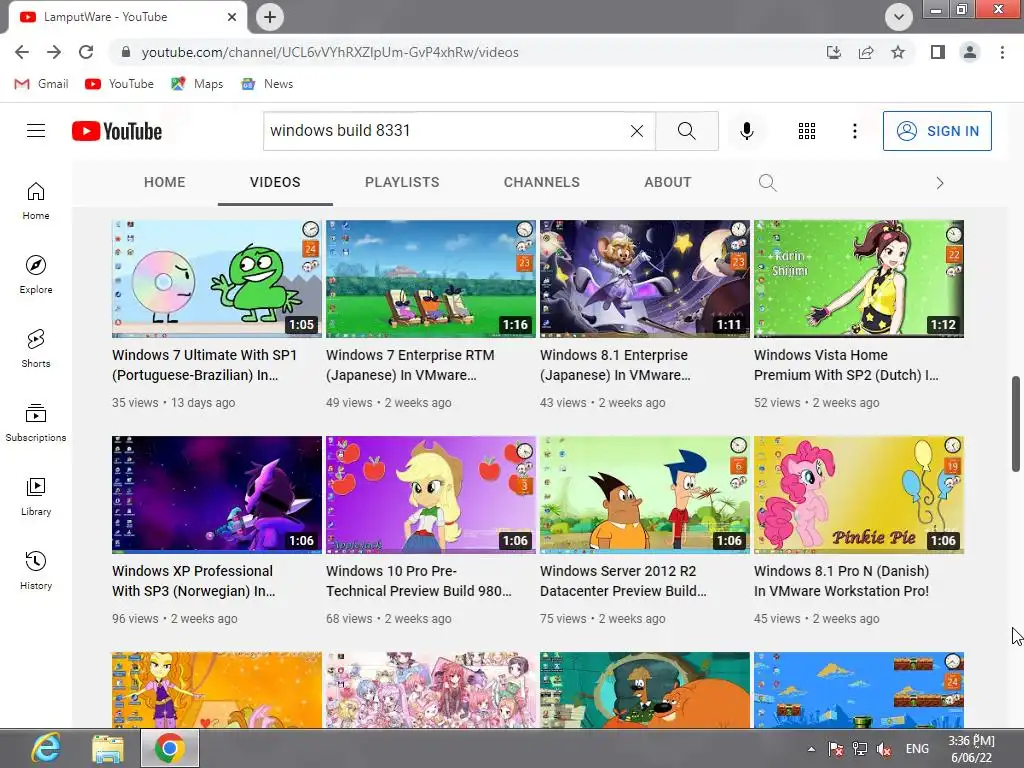The height and width of the screenshot is (768, 1024).
Task: Open a new browser tab
Action: 270,17
